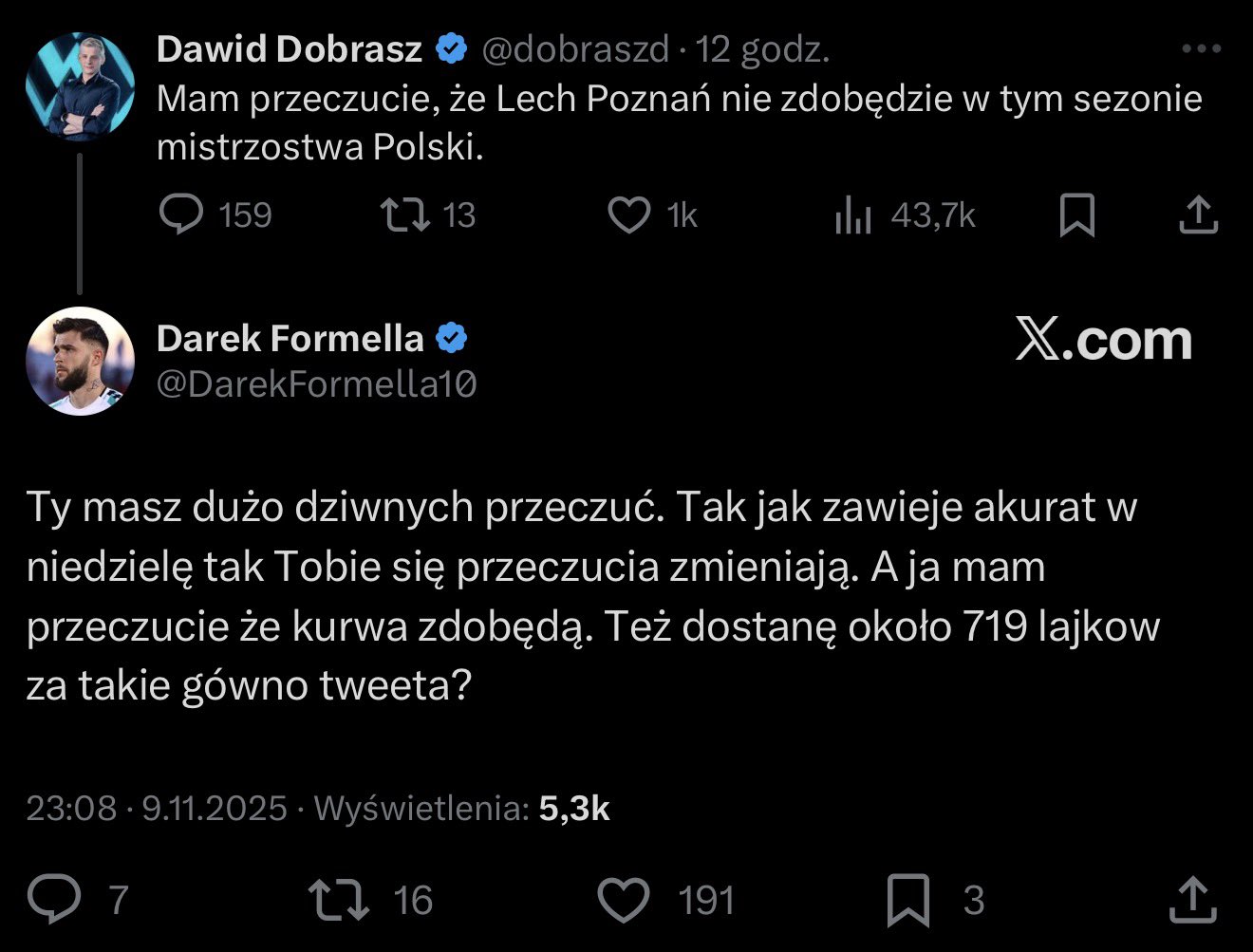Screen dimensions: 1253x952
Task: Click the Darek Formella display name
Action: point(290,338)
